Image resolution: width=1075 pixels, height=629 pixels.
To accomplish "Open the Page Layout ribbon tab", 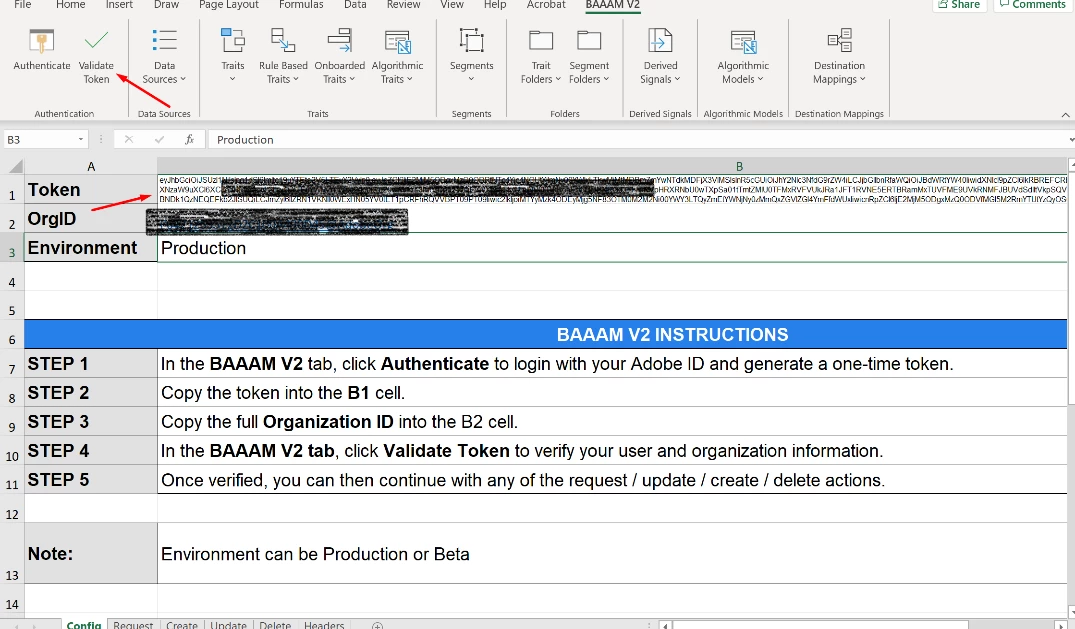I will pos(228,5).
